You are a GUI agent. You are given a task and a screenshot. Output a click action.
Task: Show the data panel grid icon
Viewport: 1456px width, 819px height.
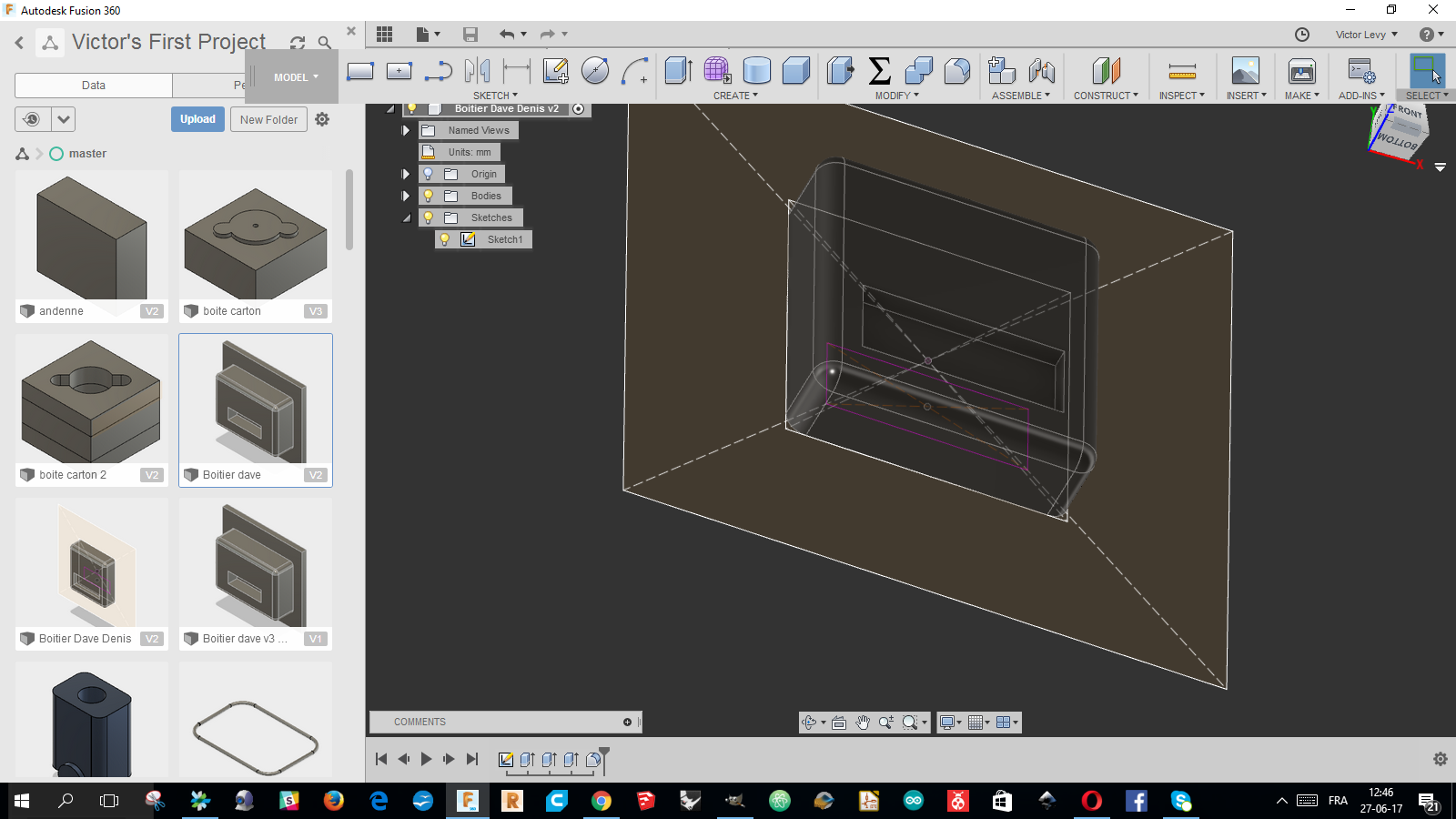click(x=385, y=35)
